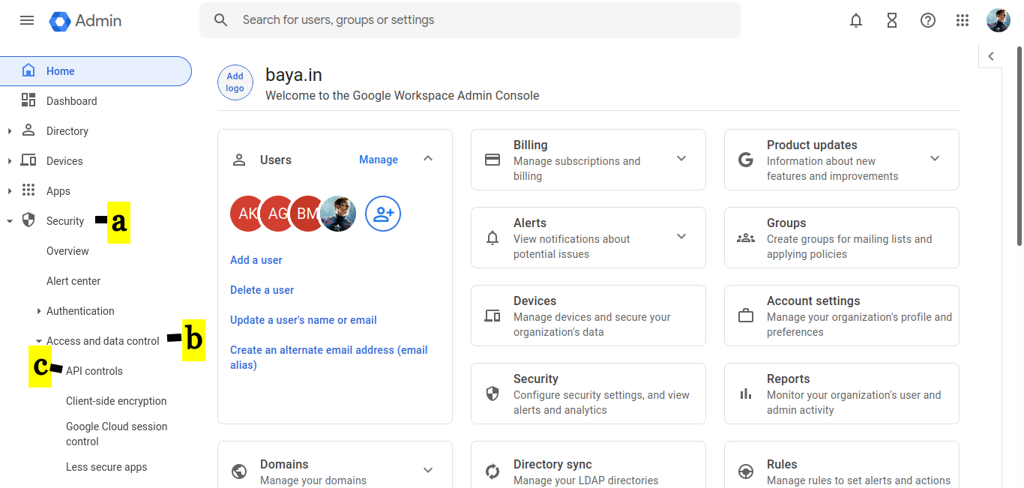
Task: Collapse the Users card chevron
Action: point(428,159)
